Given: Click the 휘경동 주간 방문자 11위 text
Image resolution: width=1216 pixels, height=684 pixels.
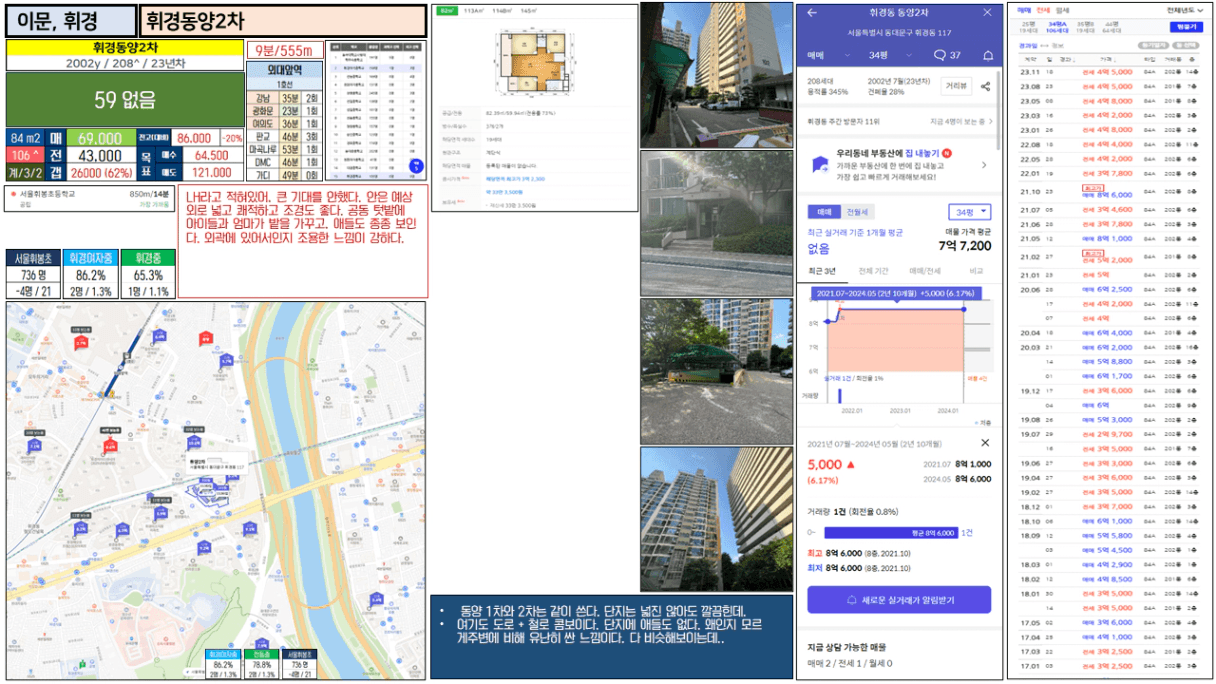Looking at the screenshot, I should [x=844, y=121].
